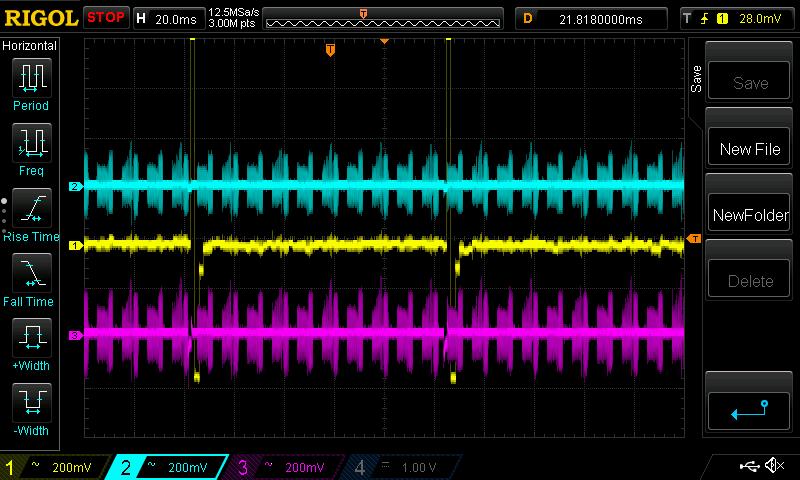Click the memory depth 3.00M pts text
Viewport: 800px width, 480px height.
(x=232, y=23)
